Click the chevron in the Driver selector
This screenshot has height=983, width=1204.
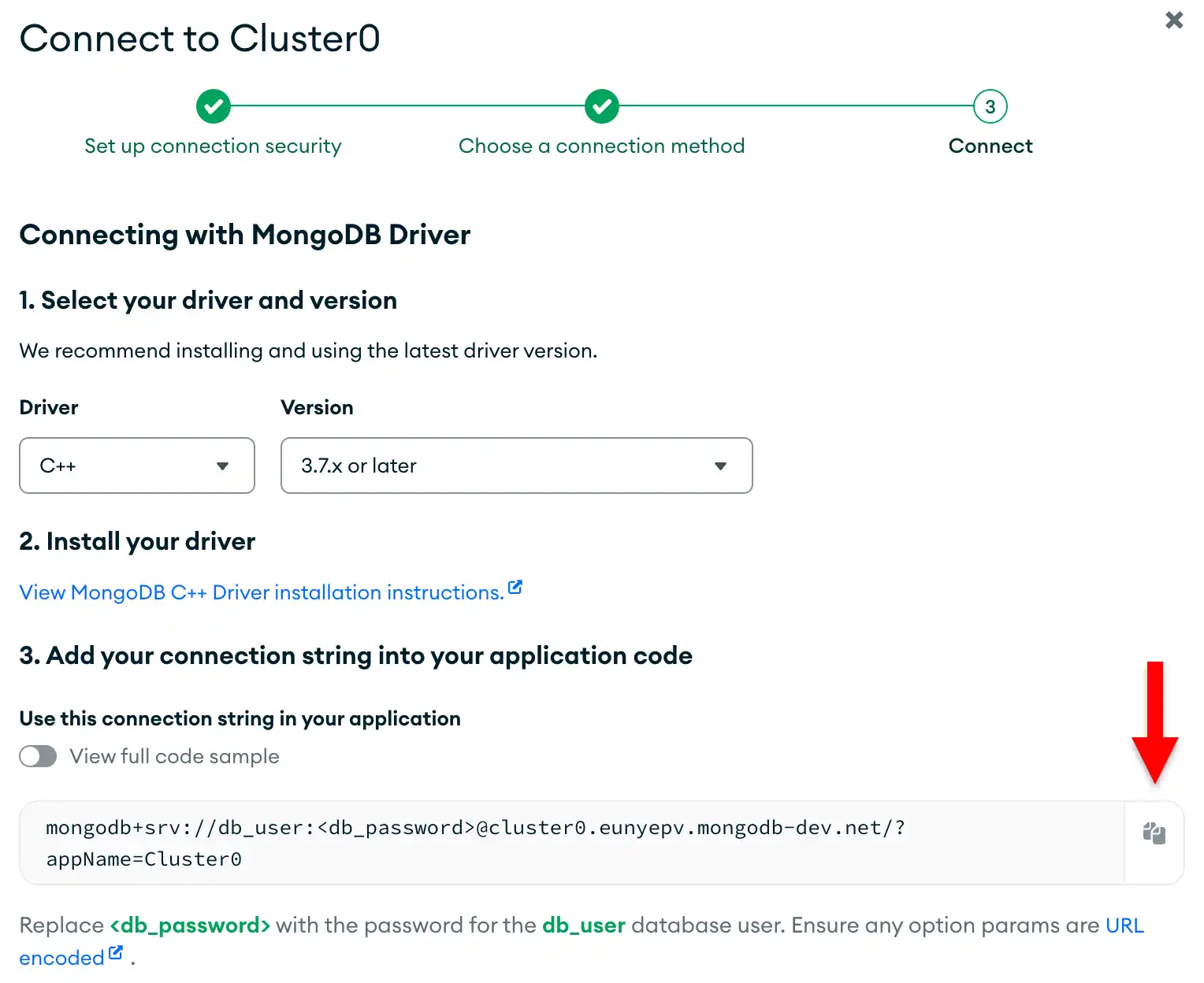click(x=221, y=466)
